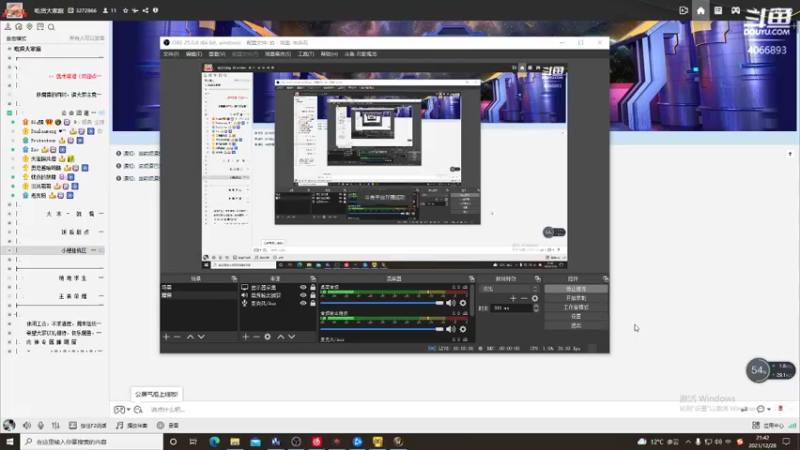Mute second audio channel speaker in OBS mixer
800x450 pixels.
(451, 329)
